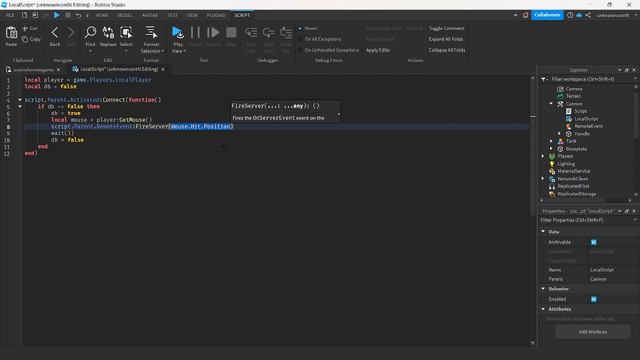Click the Copy icon in Clipboard group

click(x=25, y=39)
